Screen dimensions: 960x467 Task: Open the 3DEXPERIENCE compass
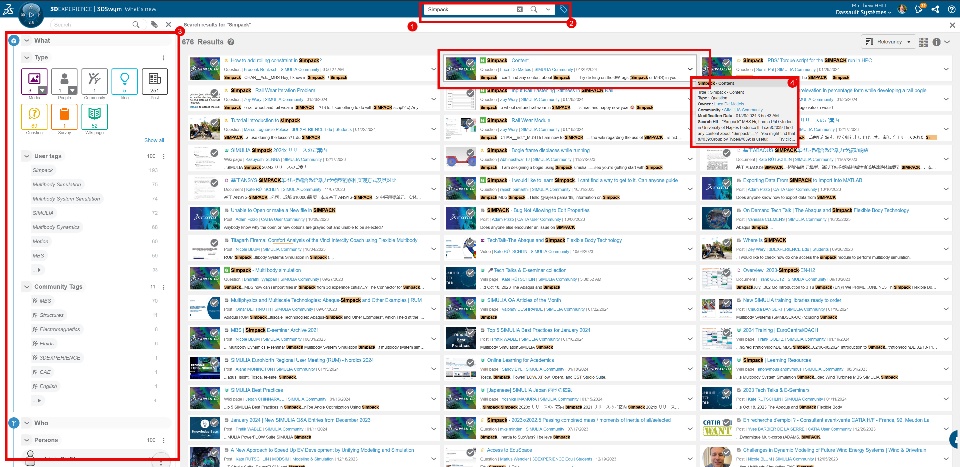click(x=29, y=13)
